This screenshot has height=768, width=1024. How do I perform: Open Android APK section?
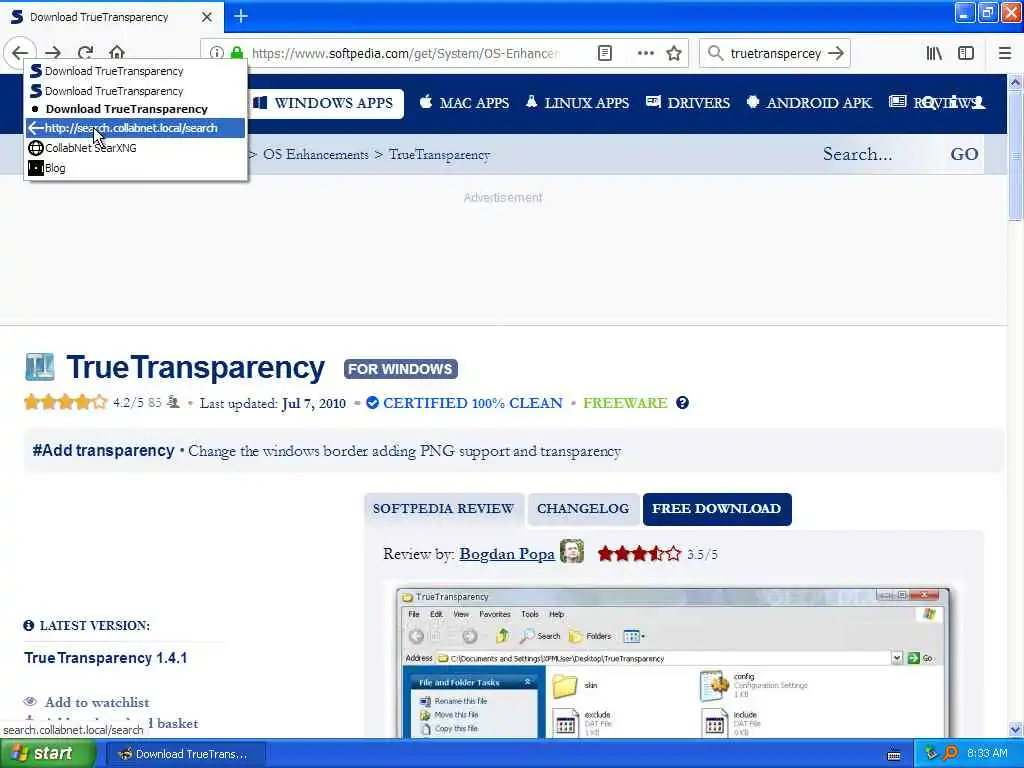tap(809, 103)
